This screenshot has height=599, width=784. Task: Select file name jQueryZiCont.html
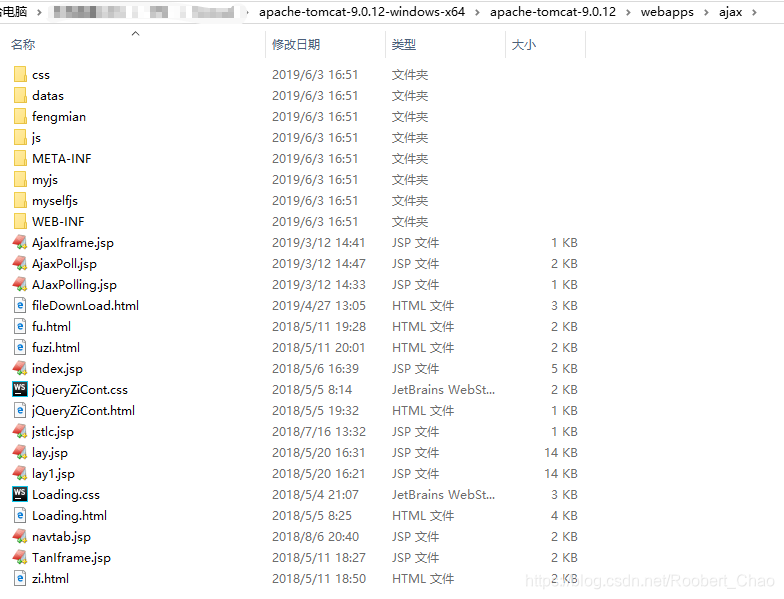click(x=84, y=410)
